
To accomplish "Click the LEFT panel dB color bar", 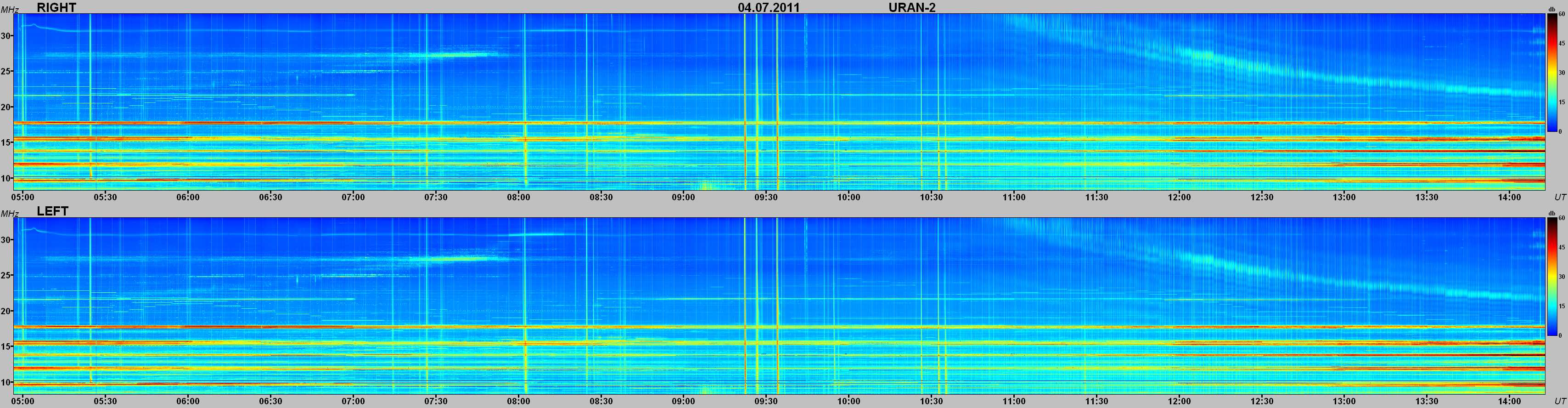I will coord(1551,277).
